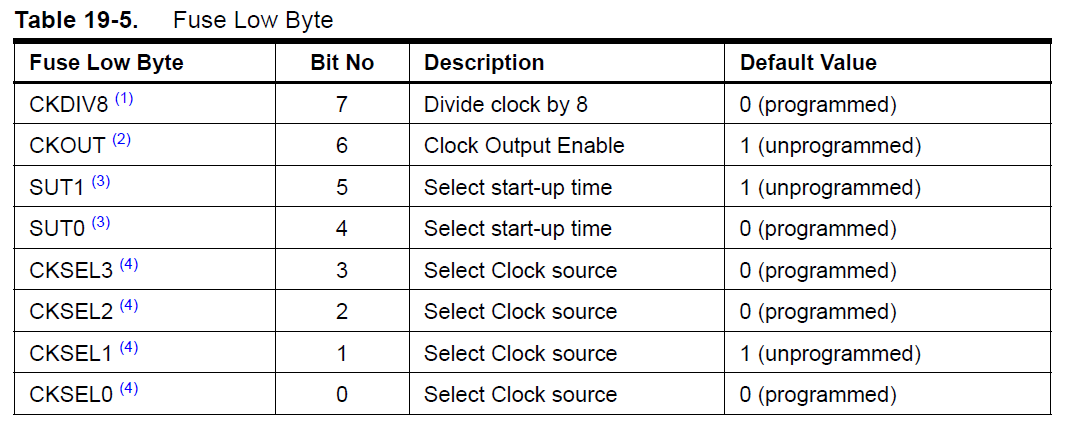Select the "Clock Output Enable" description text
This screenshot has height=431, width=1067.
[x=524, y=145]
